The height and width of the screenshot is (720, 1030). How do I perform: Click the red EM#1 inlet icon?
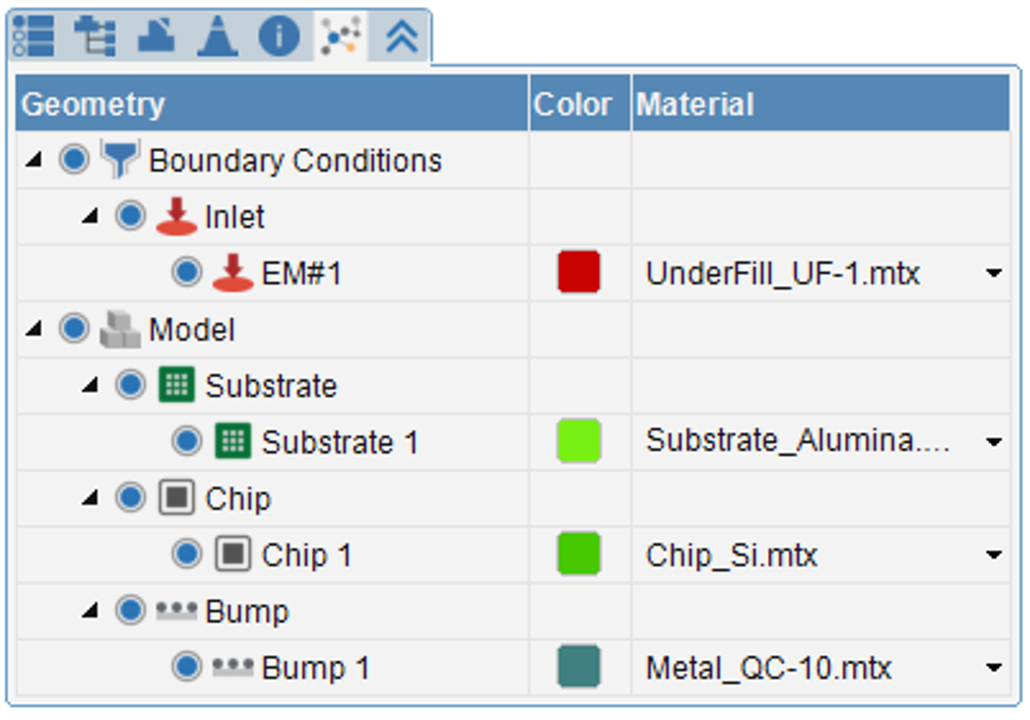point(233,272)
